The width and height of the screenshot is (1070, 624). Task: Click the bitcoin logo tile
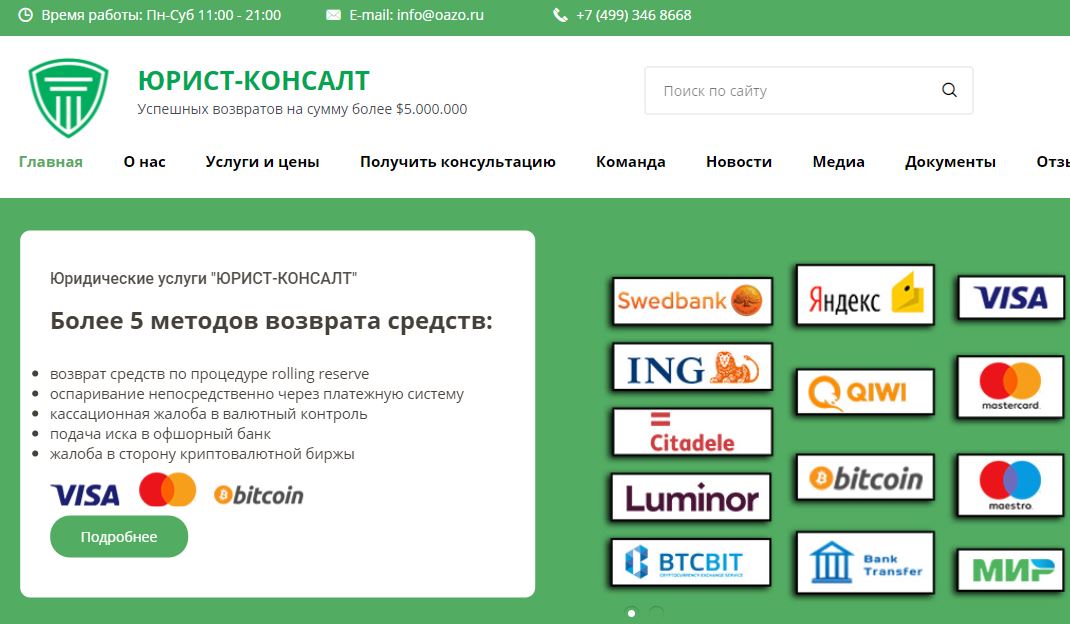click(864, 477)
